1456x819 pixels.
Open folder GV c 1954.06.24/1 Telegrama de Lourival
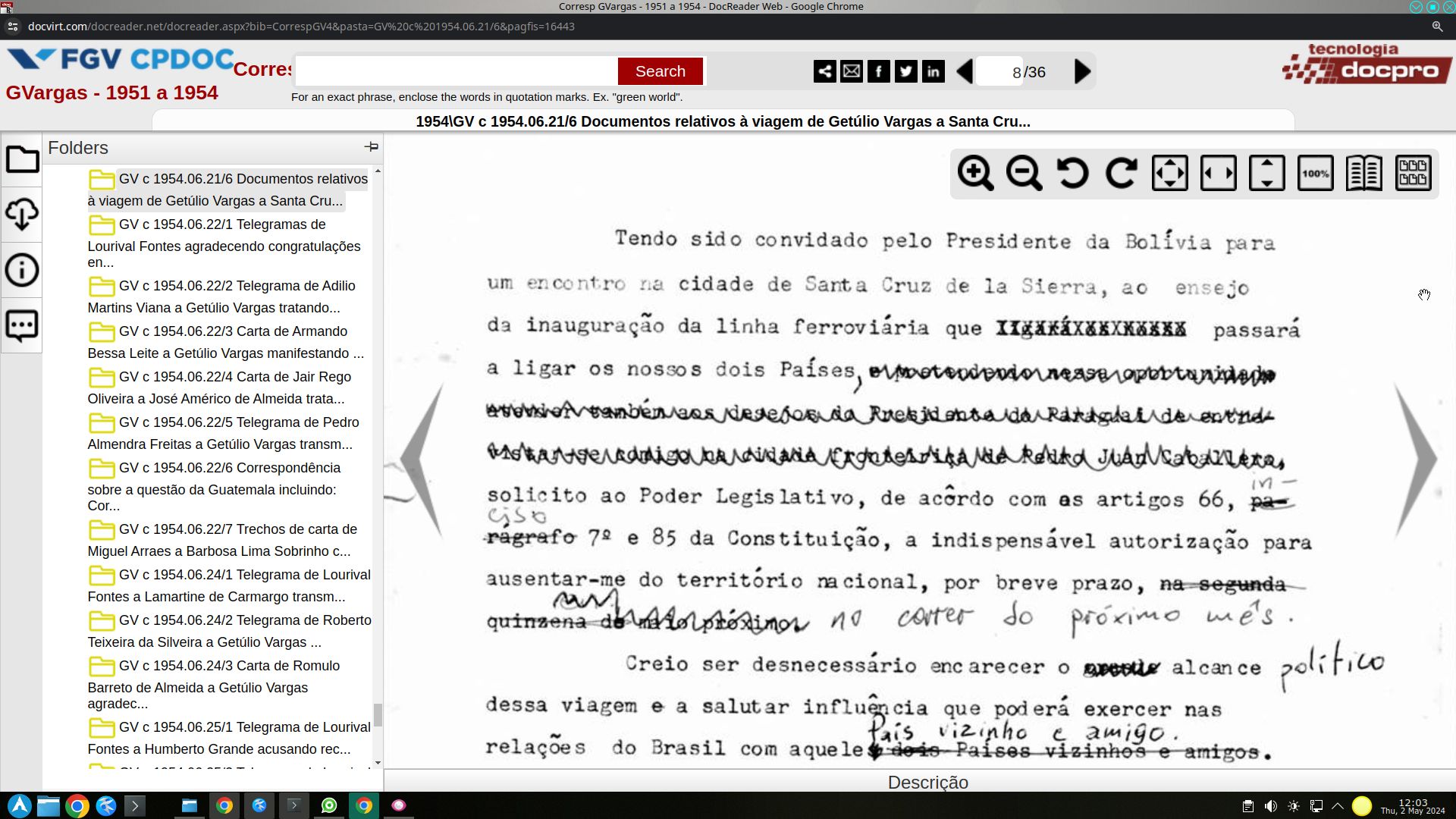(x=227, y=585)
